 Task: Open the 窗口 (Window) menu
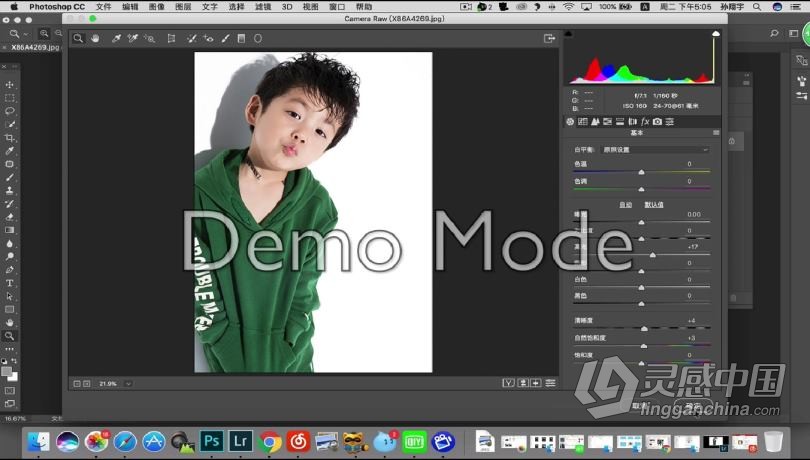pos(337,7)
